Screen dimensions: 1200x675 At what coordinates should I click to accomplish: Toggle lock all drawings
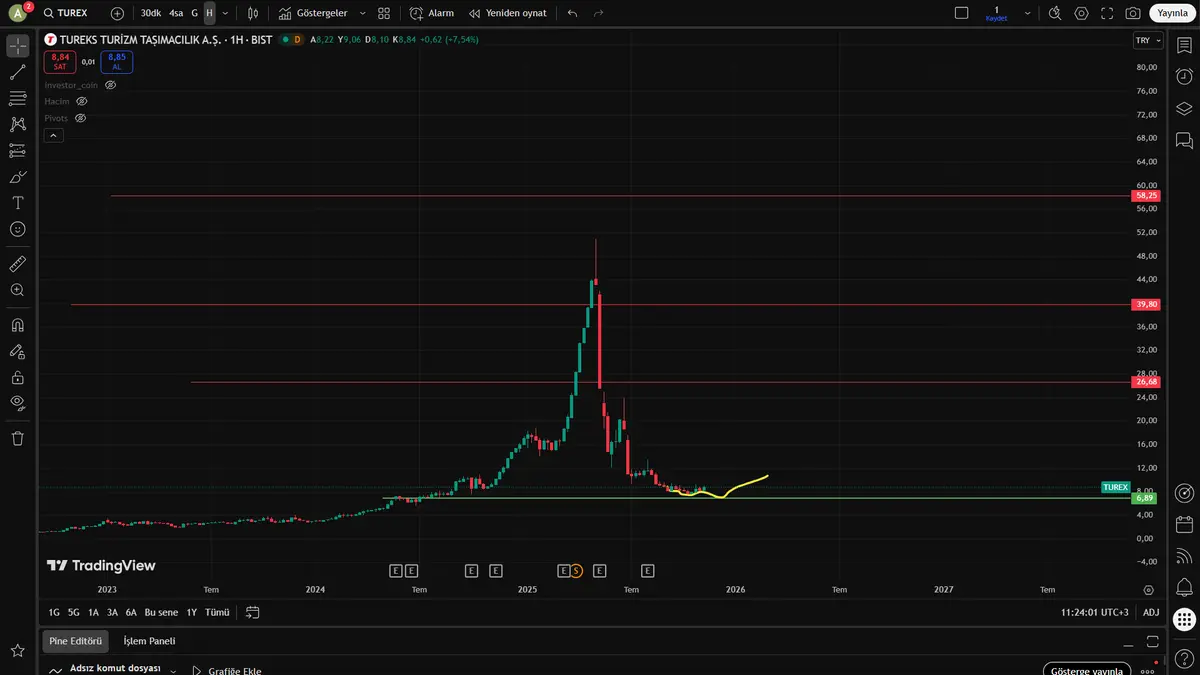click(x=17, y=377)
